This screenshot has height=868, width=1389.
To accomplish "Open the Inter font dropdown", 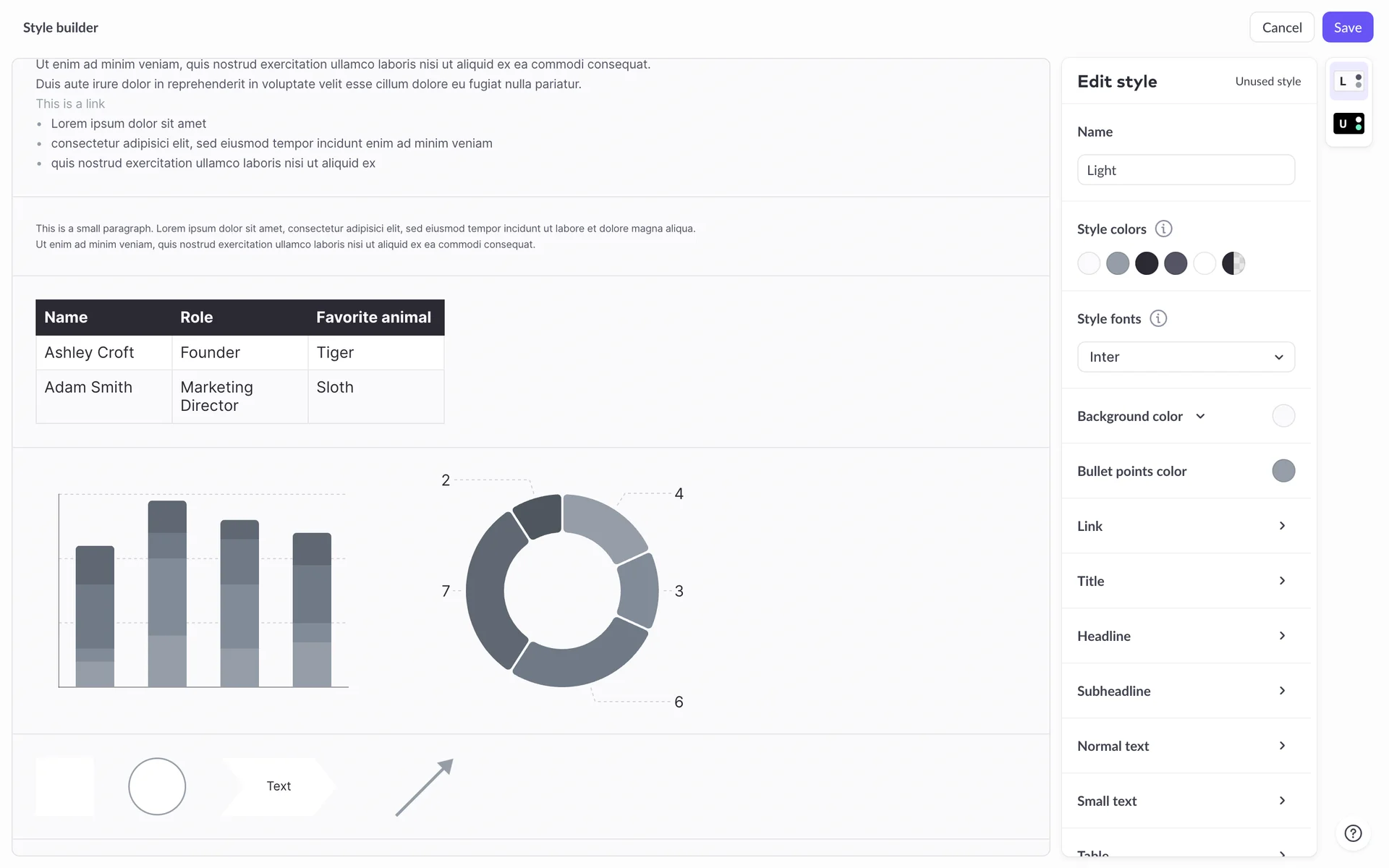I will (x=1186, y=357).
